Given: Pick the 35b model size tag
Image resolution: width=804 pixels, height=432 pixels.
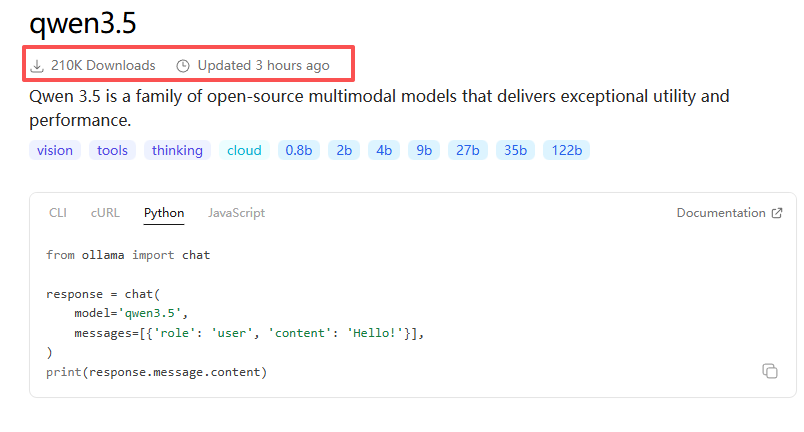Looking at the screenshot, I should pyautogui.click(x=515, y=150).
